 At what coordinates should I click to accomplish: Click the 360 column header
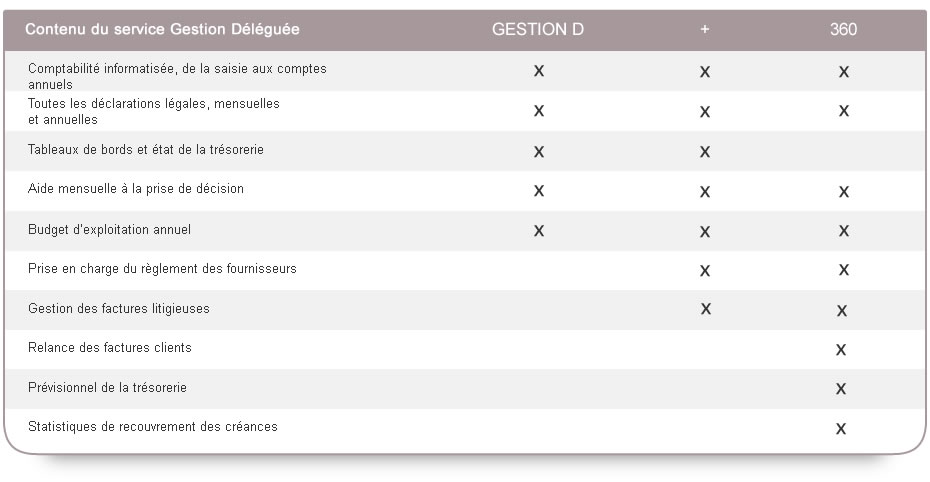point(843,29)
